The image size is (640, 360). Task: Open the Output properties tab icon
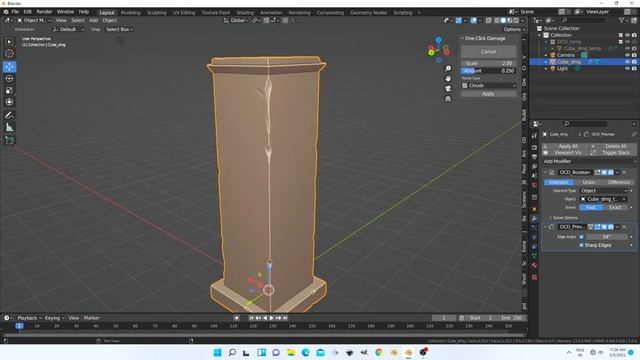tap(534, 157)
